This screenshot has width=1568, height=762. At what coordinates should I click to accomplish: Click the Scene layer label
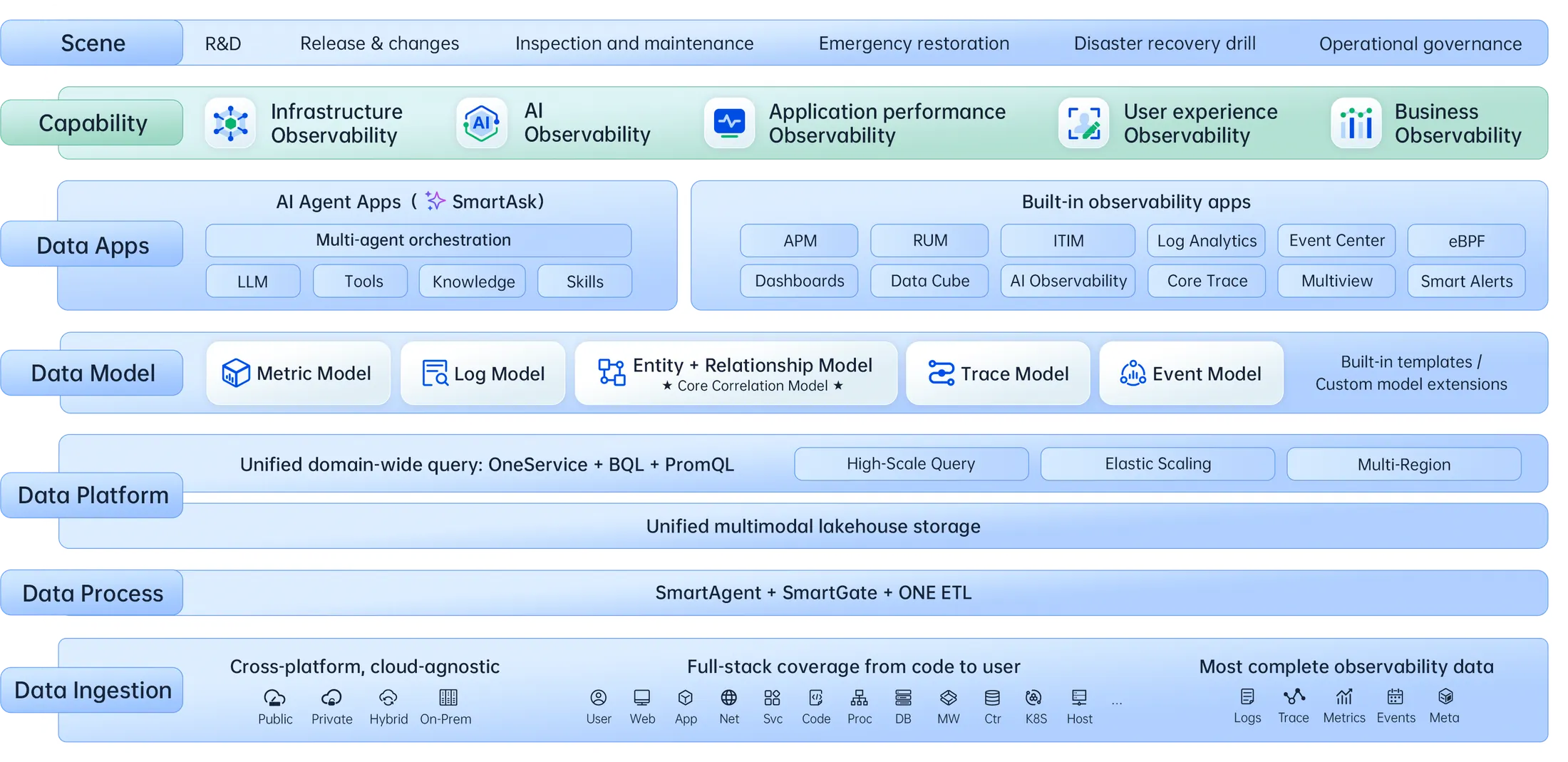click(92, 43)
